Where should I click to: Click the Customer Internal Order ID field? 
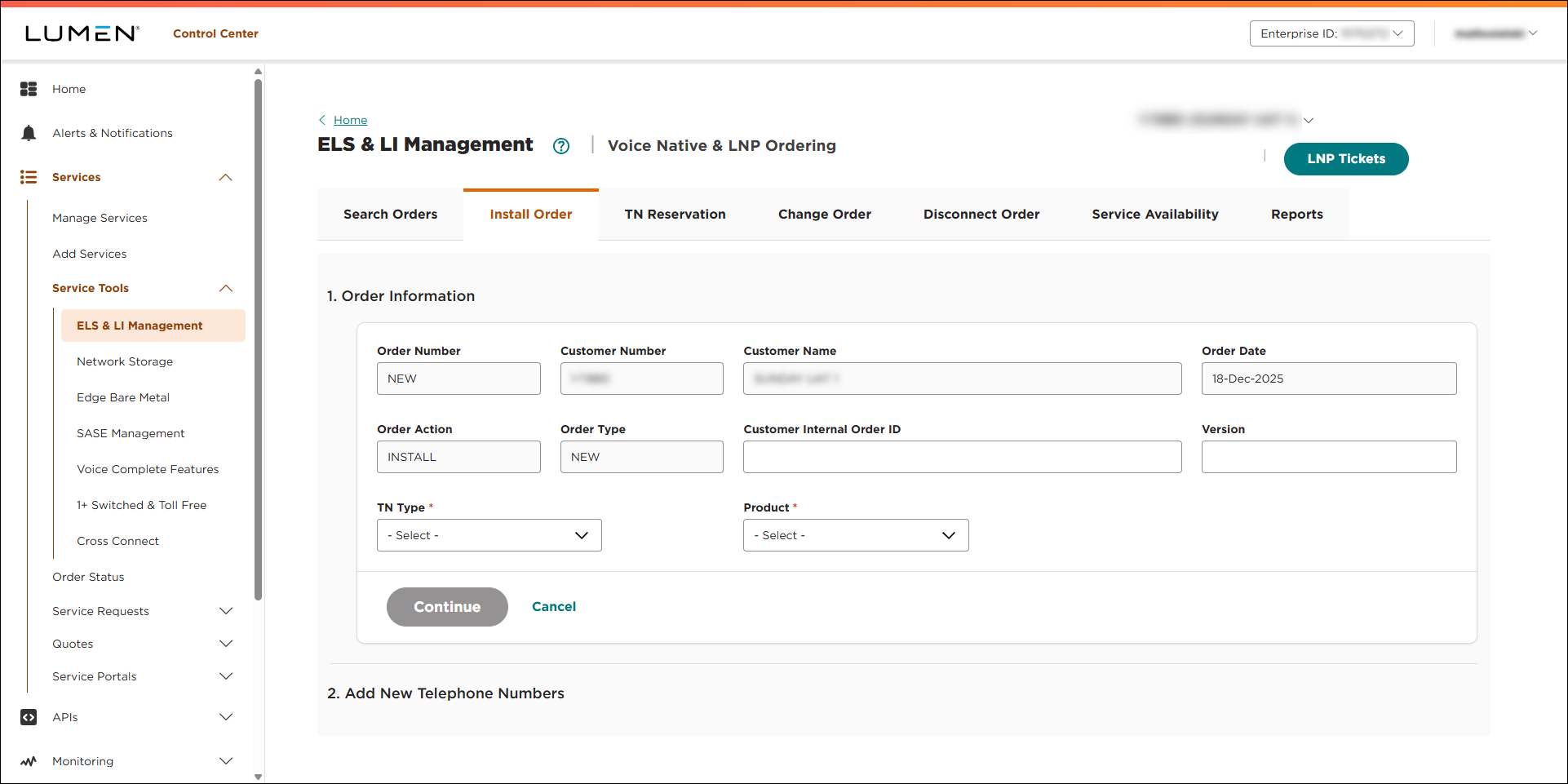click(962, 457)
